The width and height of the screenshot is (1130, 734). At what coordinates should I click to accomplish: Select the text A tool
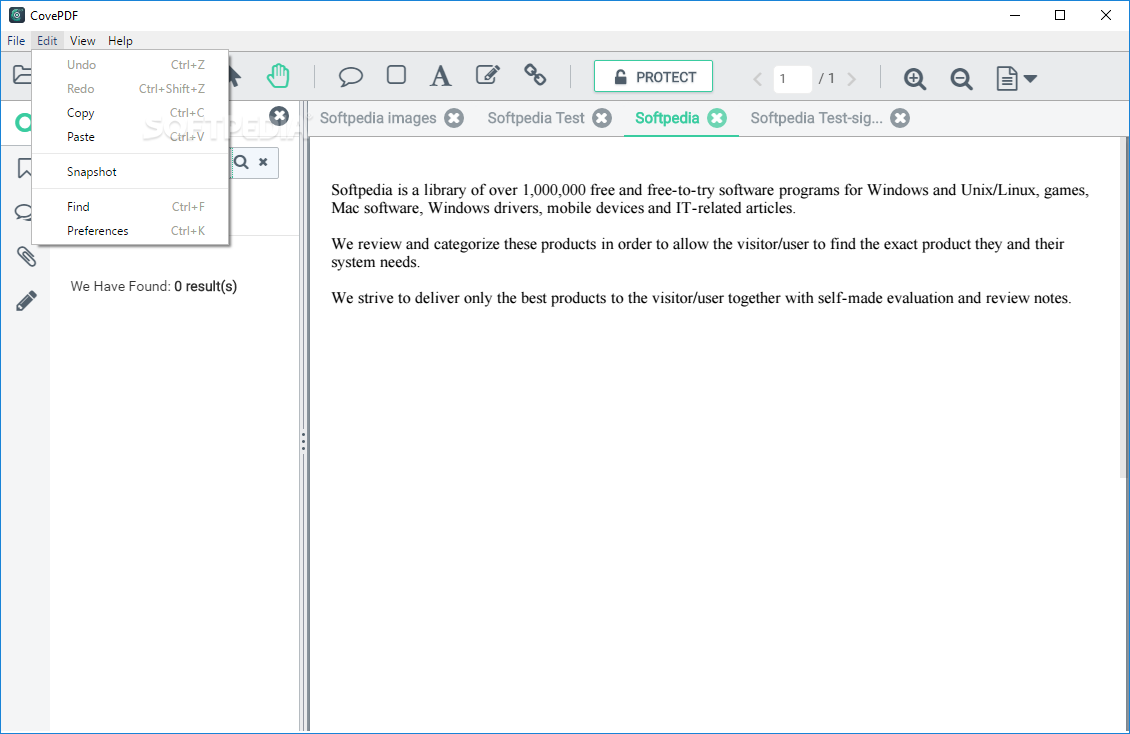[x=440, y=76]
